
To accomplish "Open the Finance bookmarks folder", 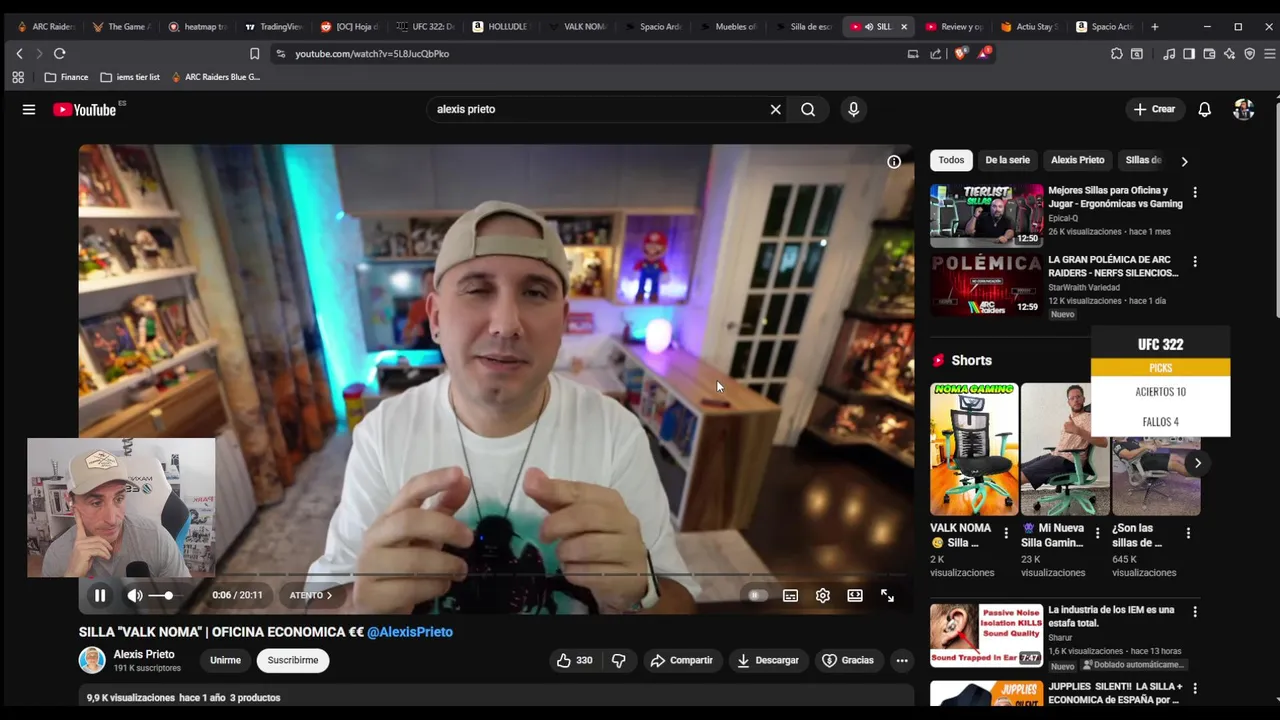I will coord(66,77).
